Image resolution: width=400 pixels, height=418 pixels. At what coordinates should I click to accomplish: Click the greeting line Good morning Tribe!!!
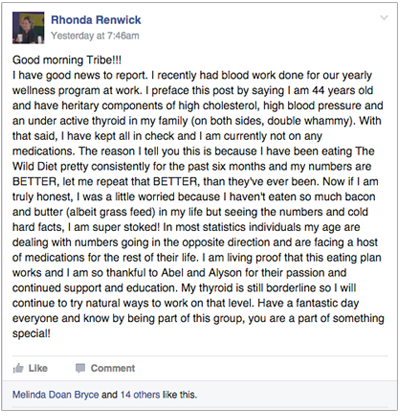tap(67, 60)
